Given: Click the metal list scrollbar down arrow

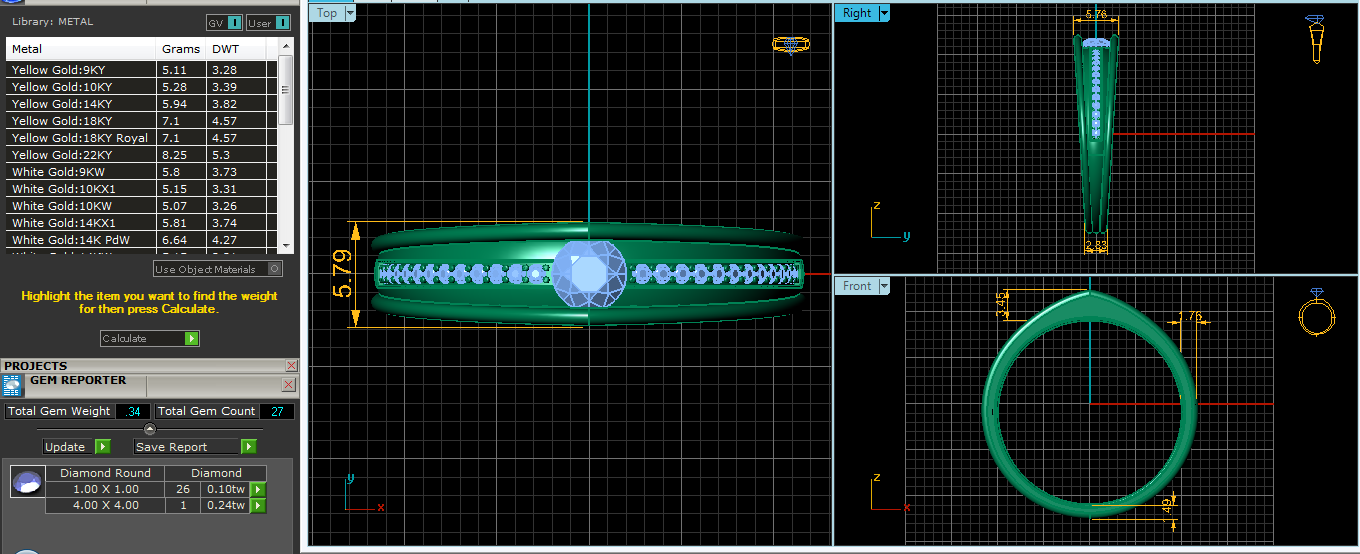Looking at the screenshot, I should [x=286, y=245].
